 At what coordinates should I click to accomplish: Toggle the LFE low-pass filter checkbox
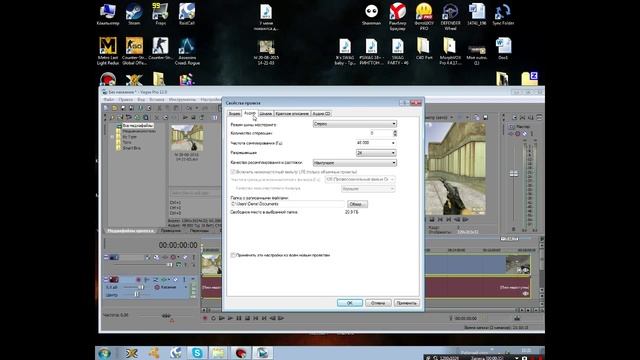(x=233, y=172)
